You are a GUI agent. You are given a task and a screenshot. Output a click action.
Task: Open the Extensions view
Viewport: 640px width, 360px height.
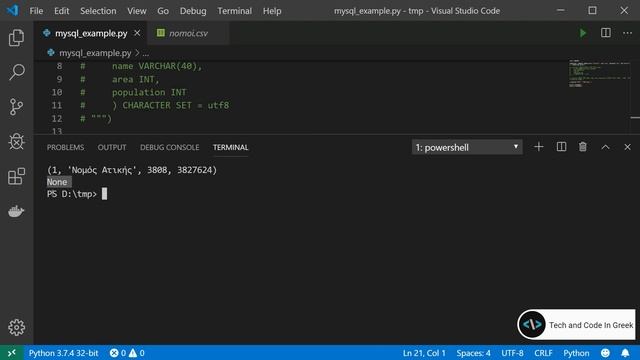(16, 176)
